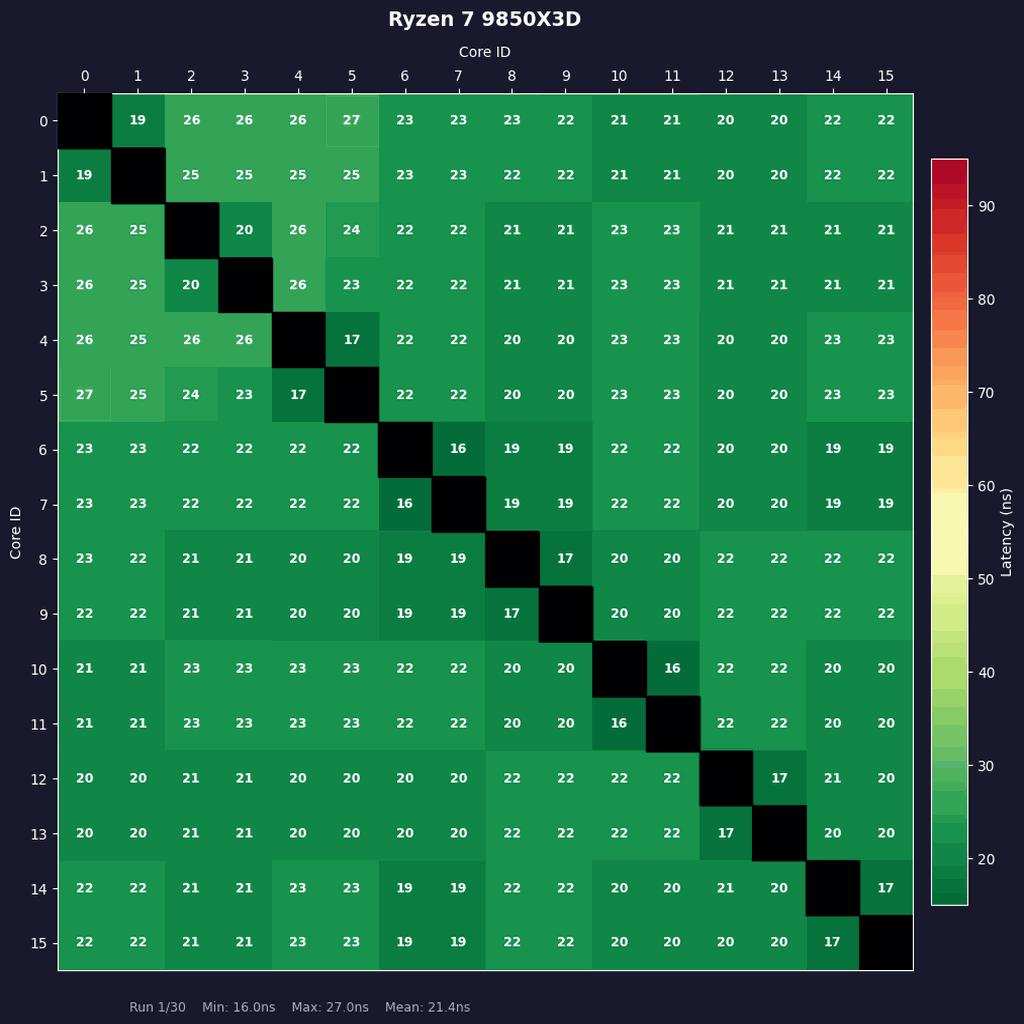The image size is (1024, 1024).
Task: Click row label "0" on the left axis
Action: point(44,121)
